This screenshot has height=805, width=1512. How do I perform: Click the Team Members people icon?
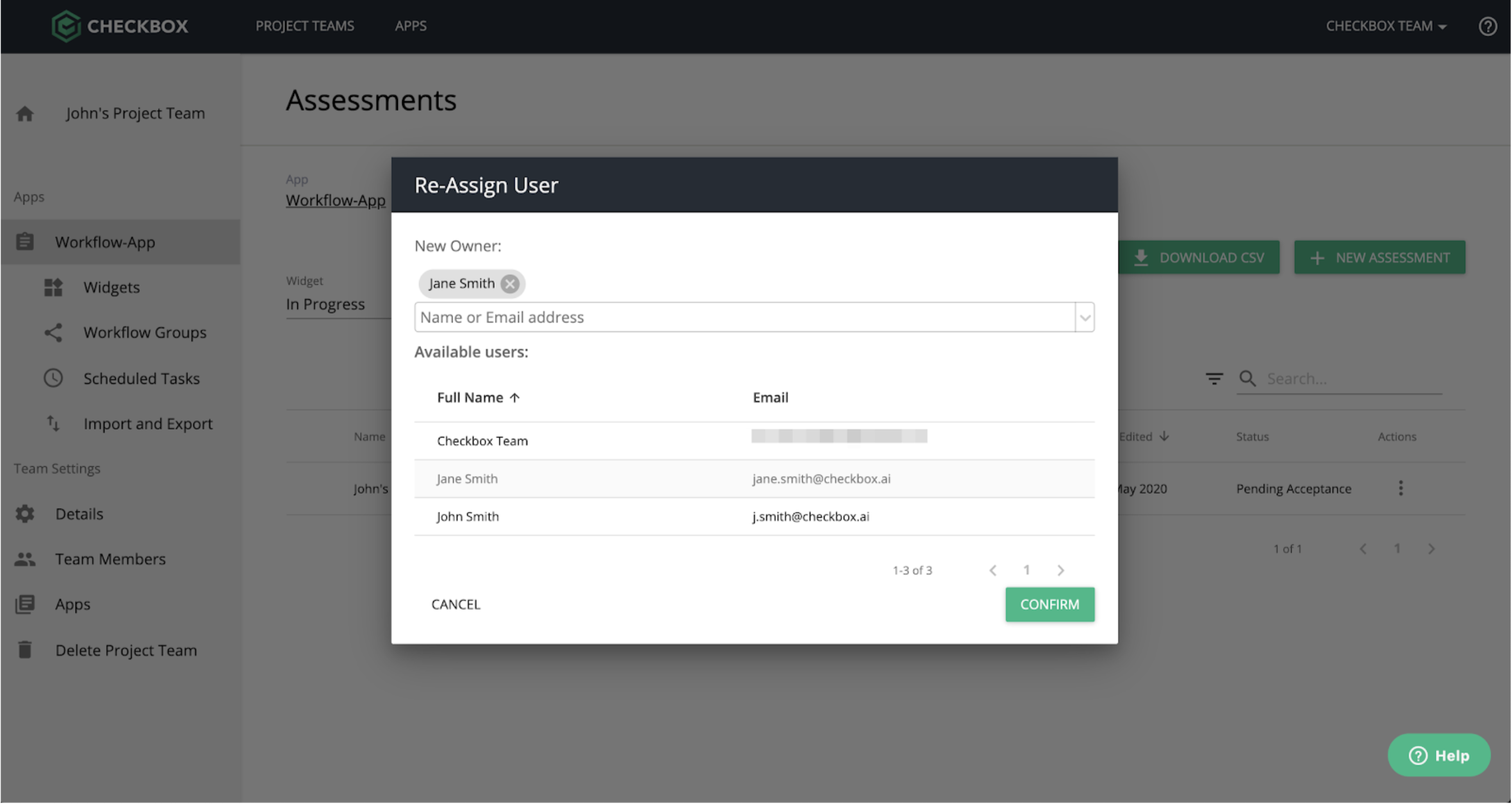point(25,559)
